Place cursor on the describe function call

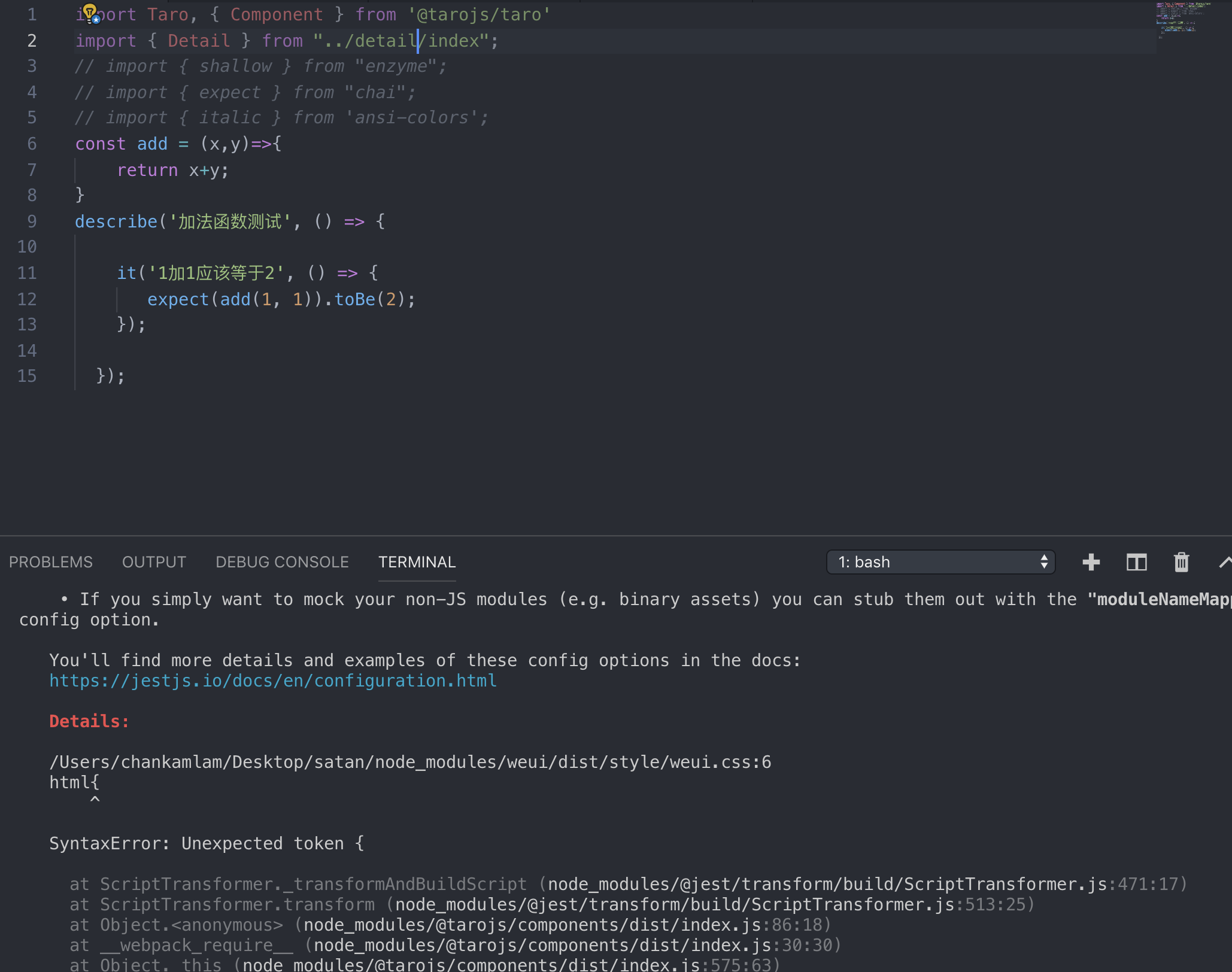(116, 221)
